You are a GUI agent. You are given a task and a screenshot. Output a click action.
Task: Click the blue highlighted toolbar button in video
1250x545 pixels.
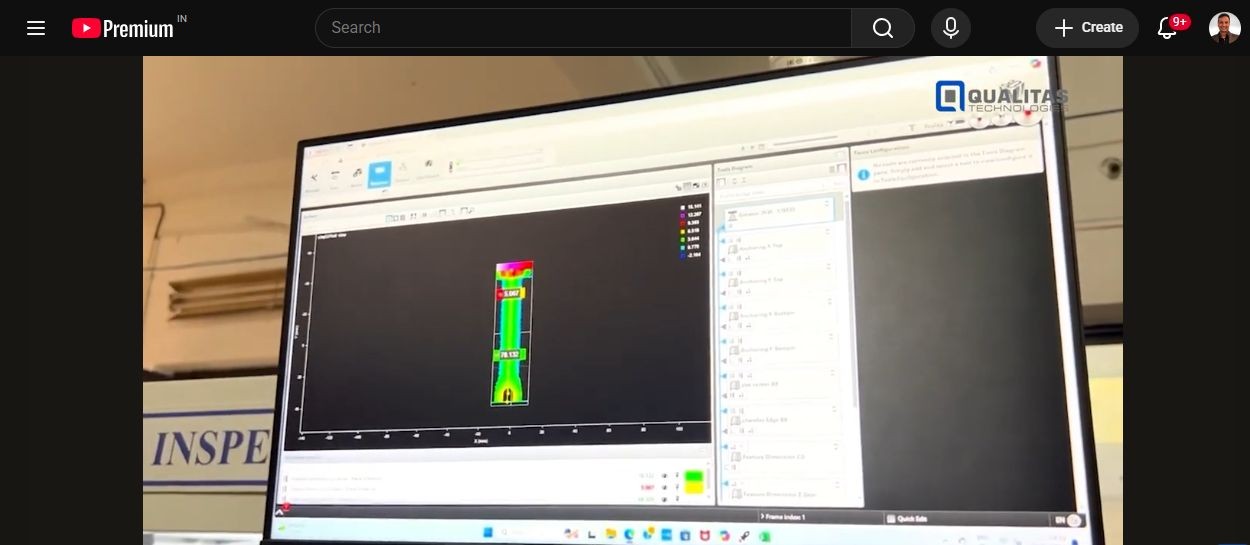[x=380, y=176]
